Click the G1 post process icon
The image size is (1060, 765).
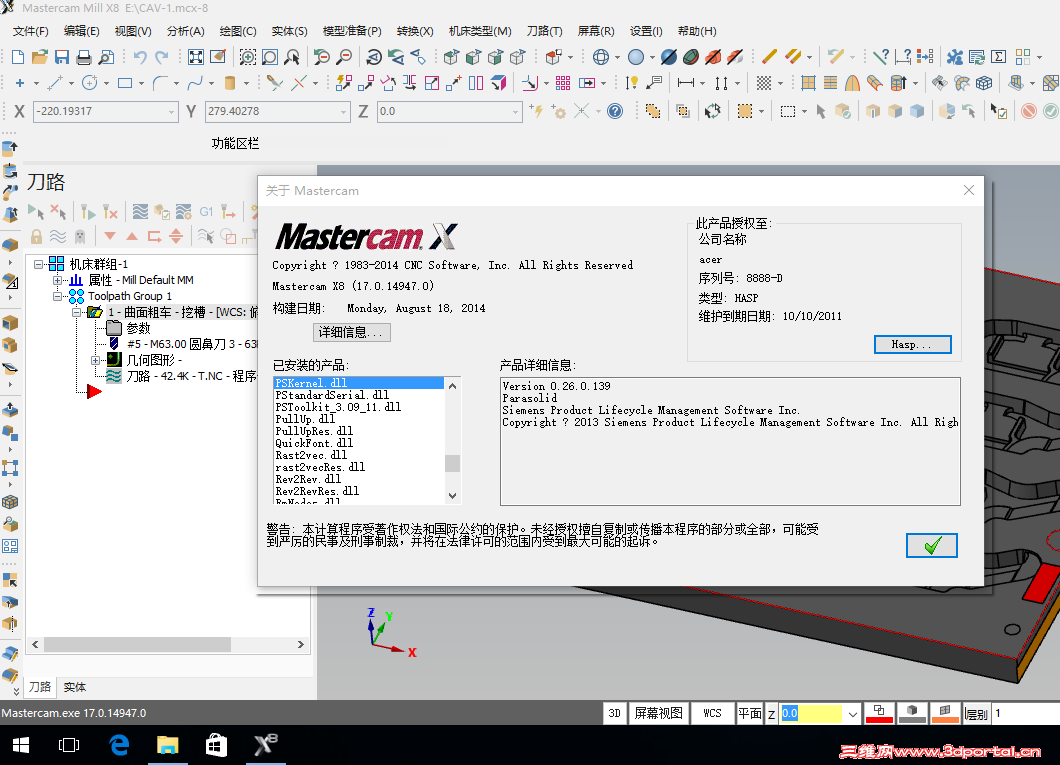(206, 212)
